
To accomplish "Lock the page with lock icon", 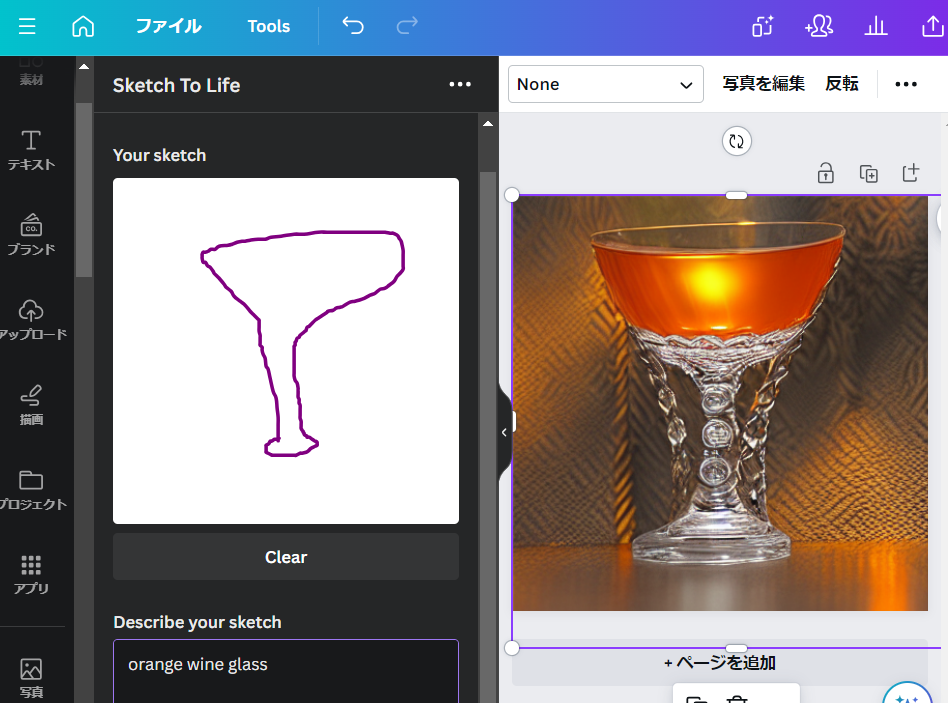I will (x=825, y=173).
